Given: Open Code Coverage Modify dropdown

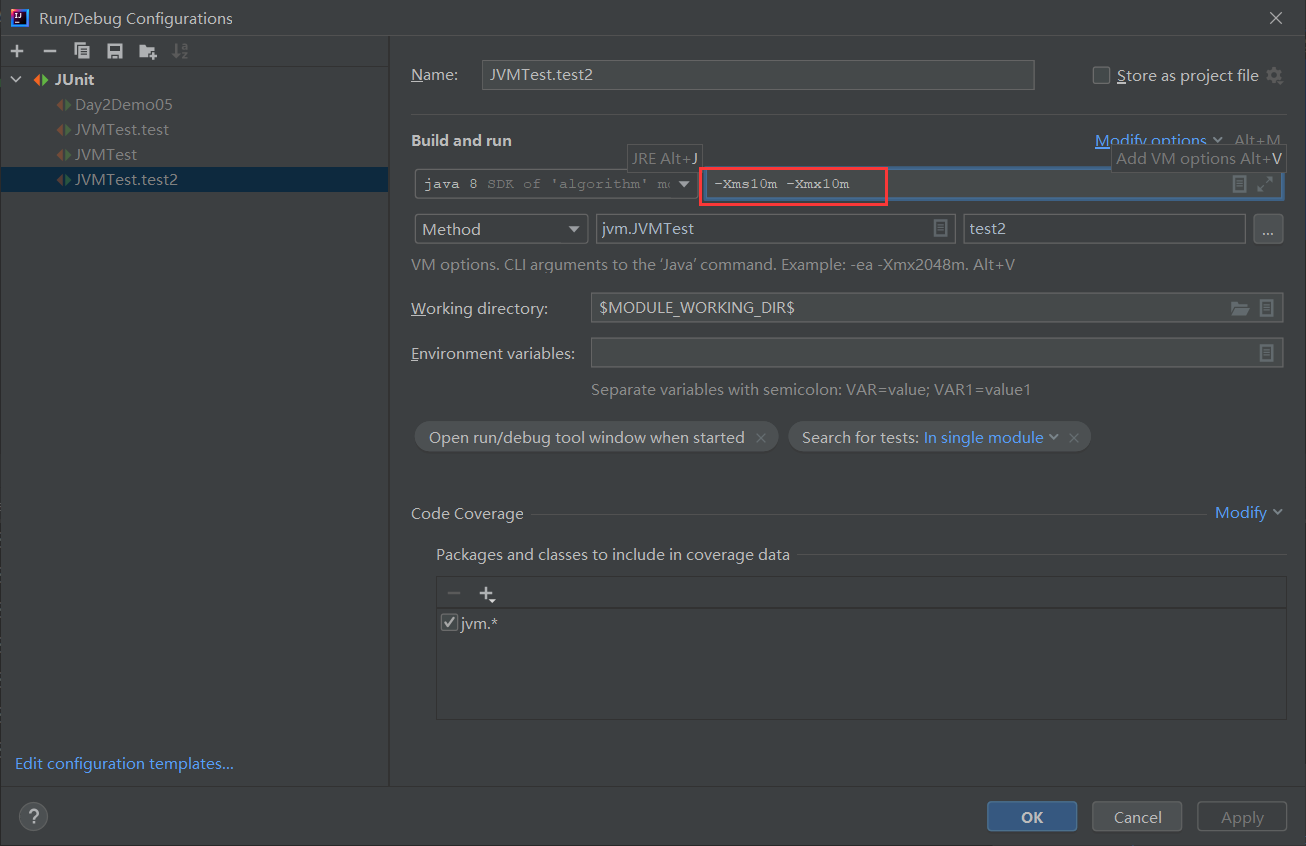Looking at the screenshot, I should click(1248, 513).
